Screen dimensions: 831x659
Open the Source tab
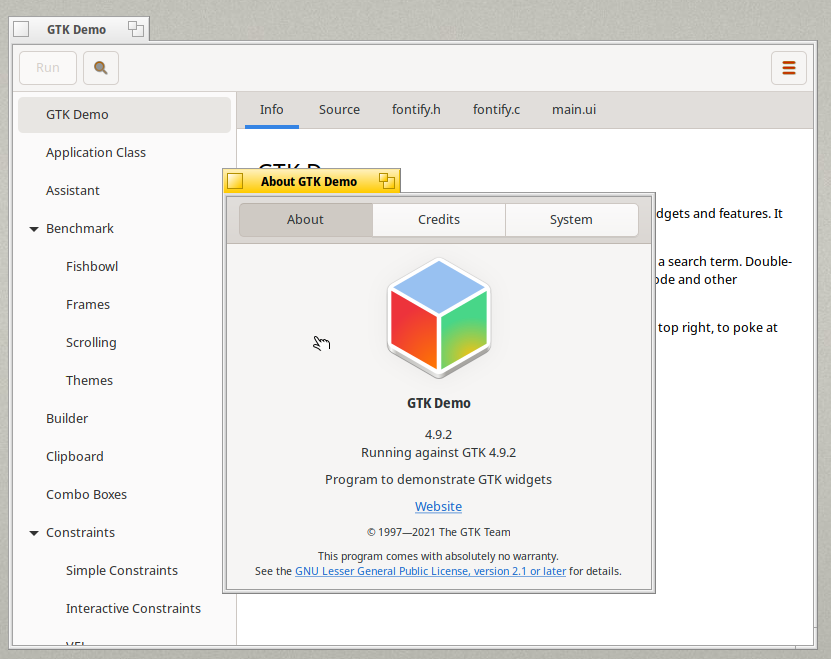click(x=339, y=110)
